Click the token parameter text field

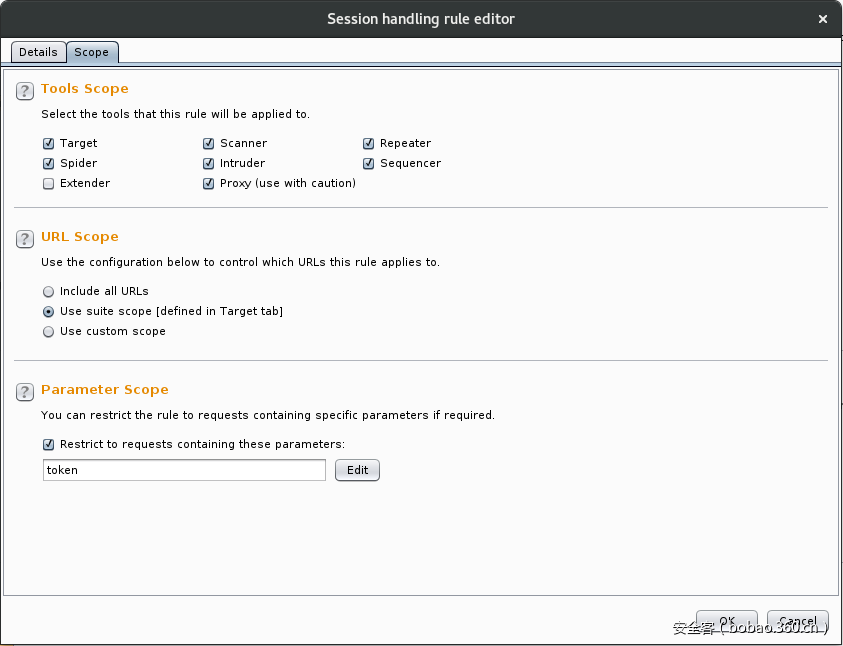coord(184,470)
